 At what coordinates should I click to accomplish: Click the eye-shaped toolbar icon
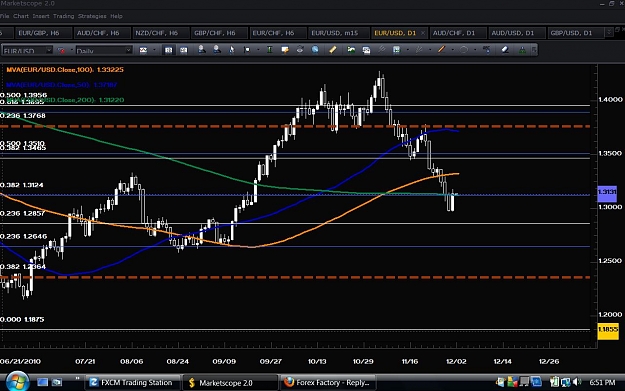(x=300, y=50)
